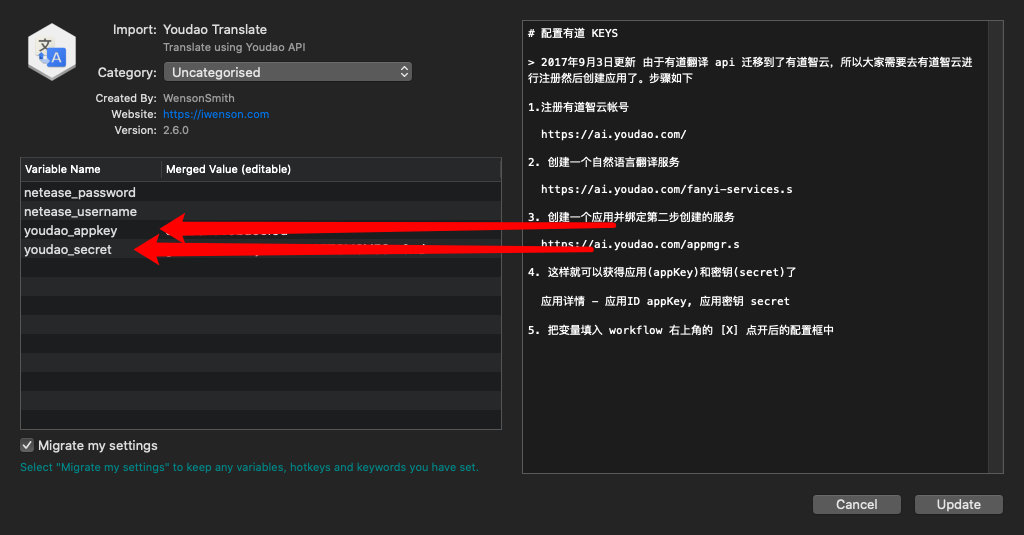Open the Category dropdown showing Uncategorised
The height and width of the screenshot is (535, 1024).
click(287, 72)
